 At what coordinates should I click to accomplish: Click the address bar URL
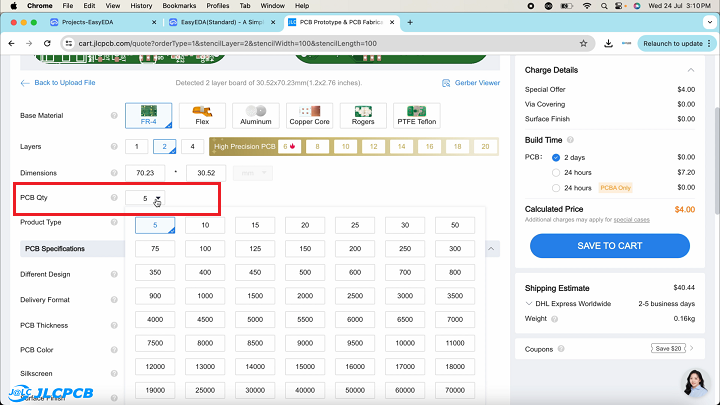(228, 43)
